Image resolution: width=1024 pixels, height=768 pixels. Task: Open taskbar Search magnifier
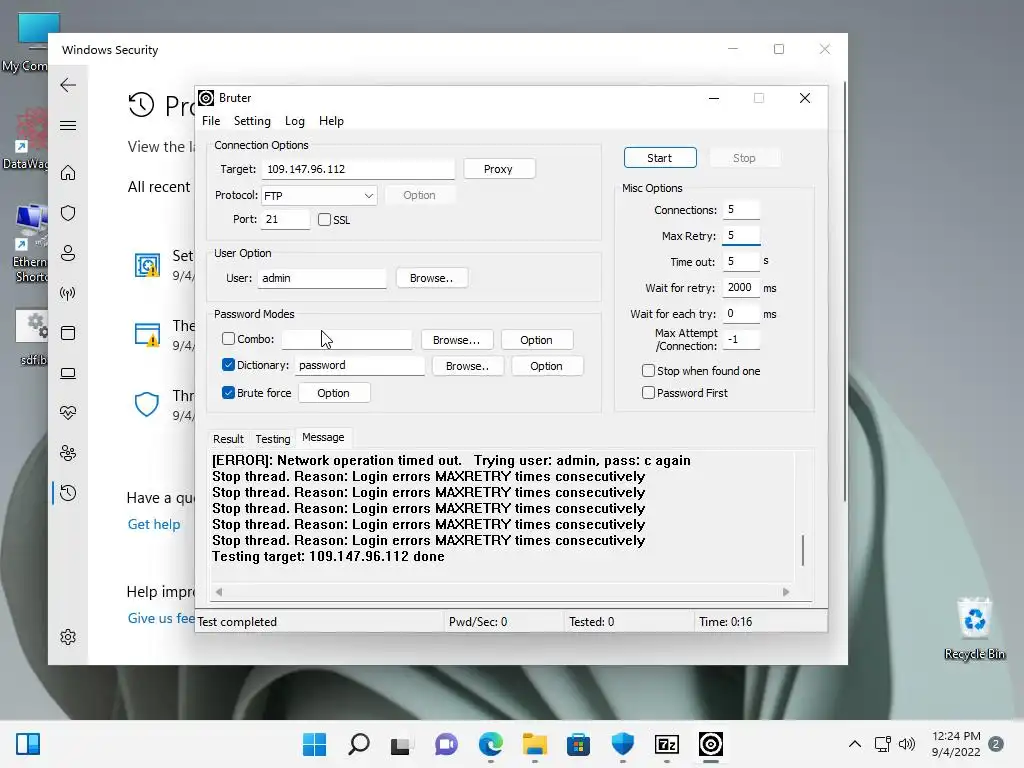(359, 744)
